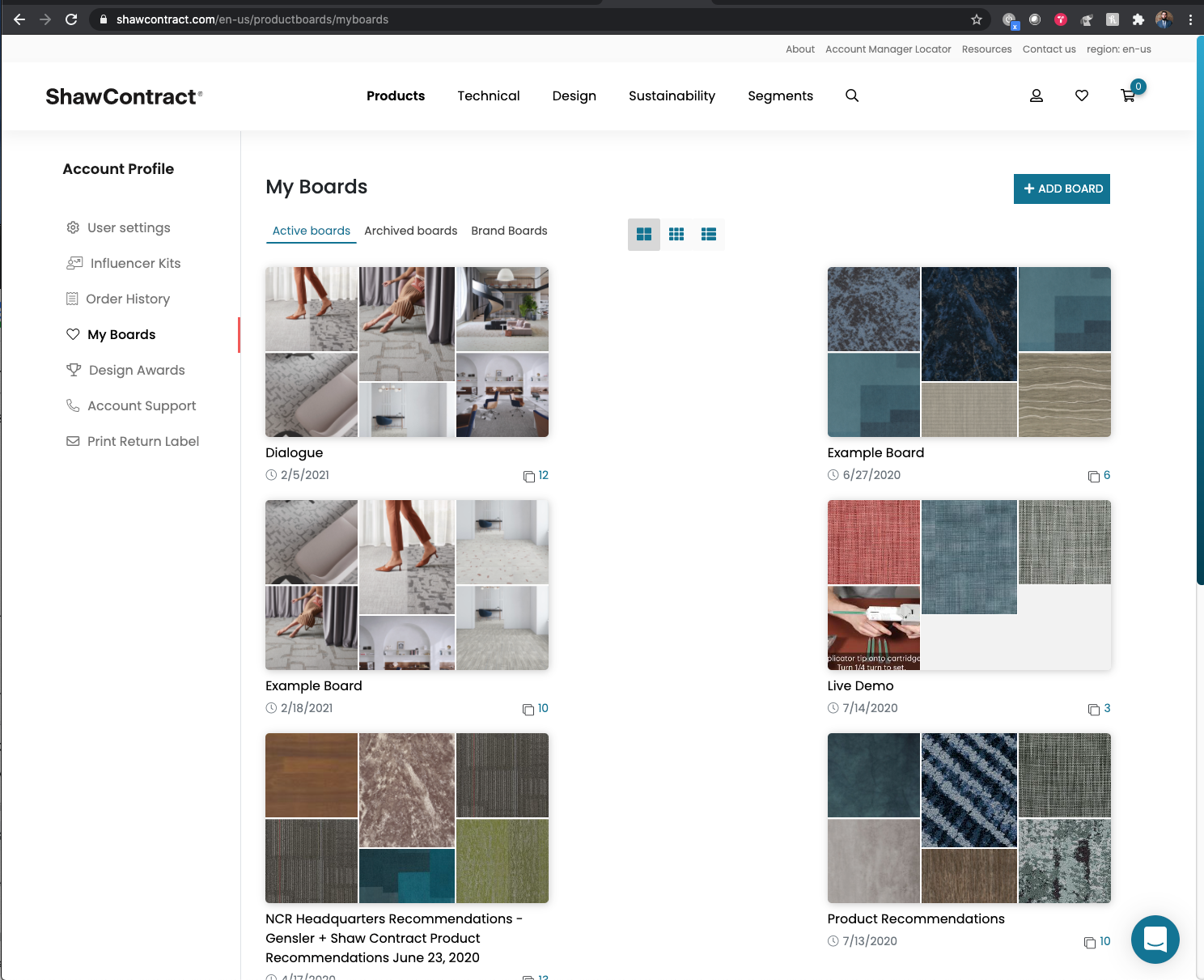Screen dimensions: 1204x980
Task: Open the favorites heart icon
Action: click(1082, 95)
